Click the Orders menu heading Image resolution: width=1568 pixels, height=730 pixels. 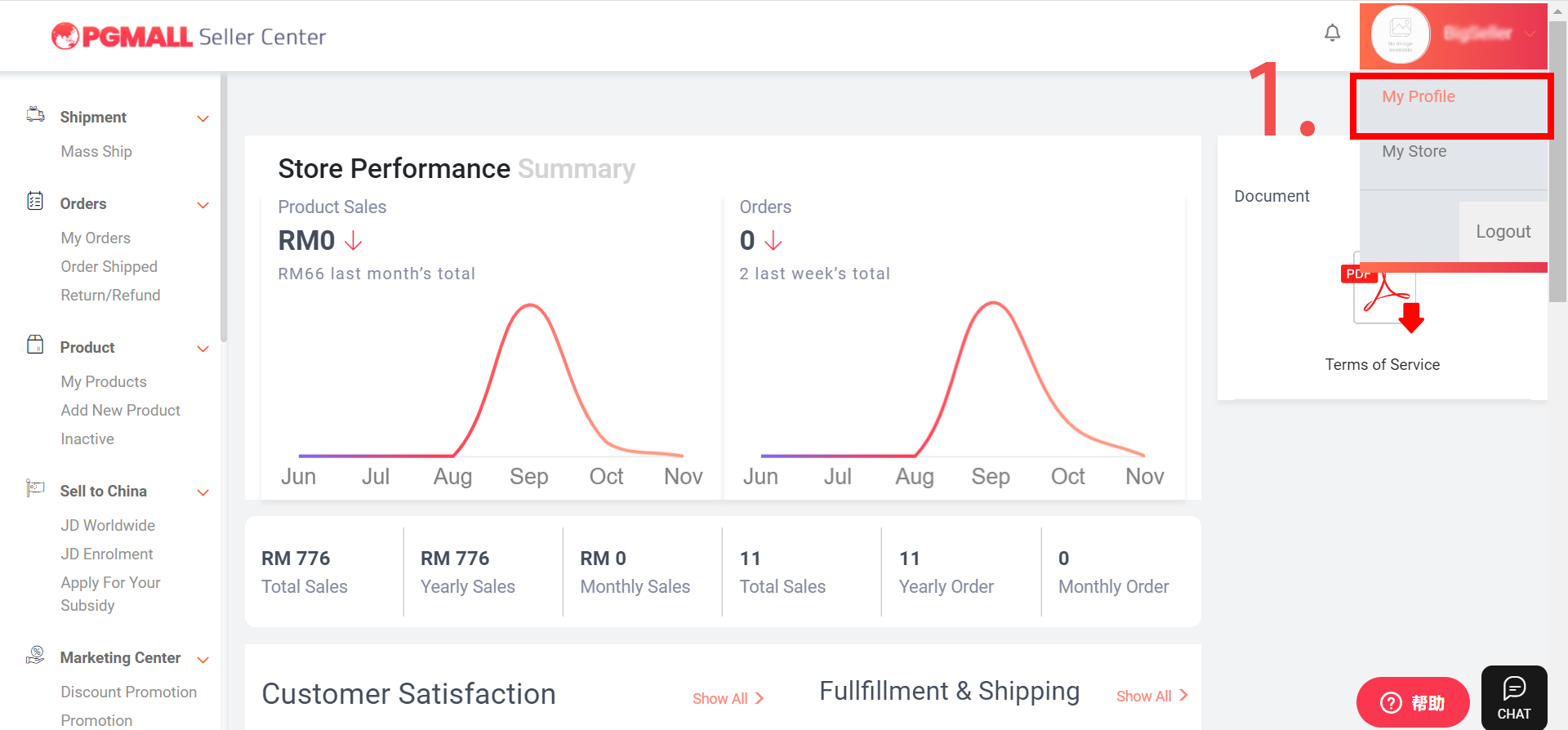click(x=83, y=203)
